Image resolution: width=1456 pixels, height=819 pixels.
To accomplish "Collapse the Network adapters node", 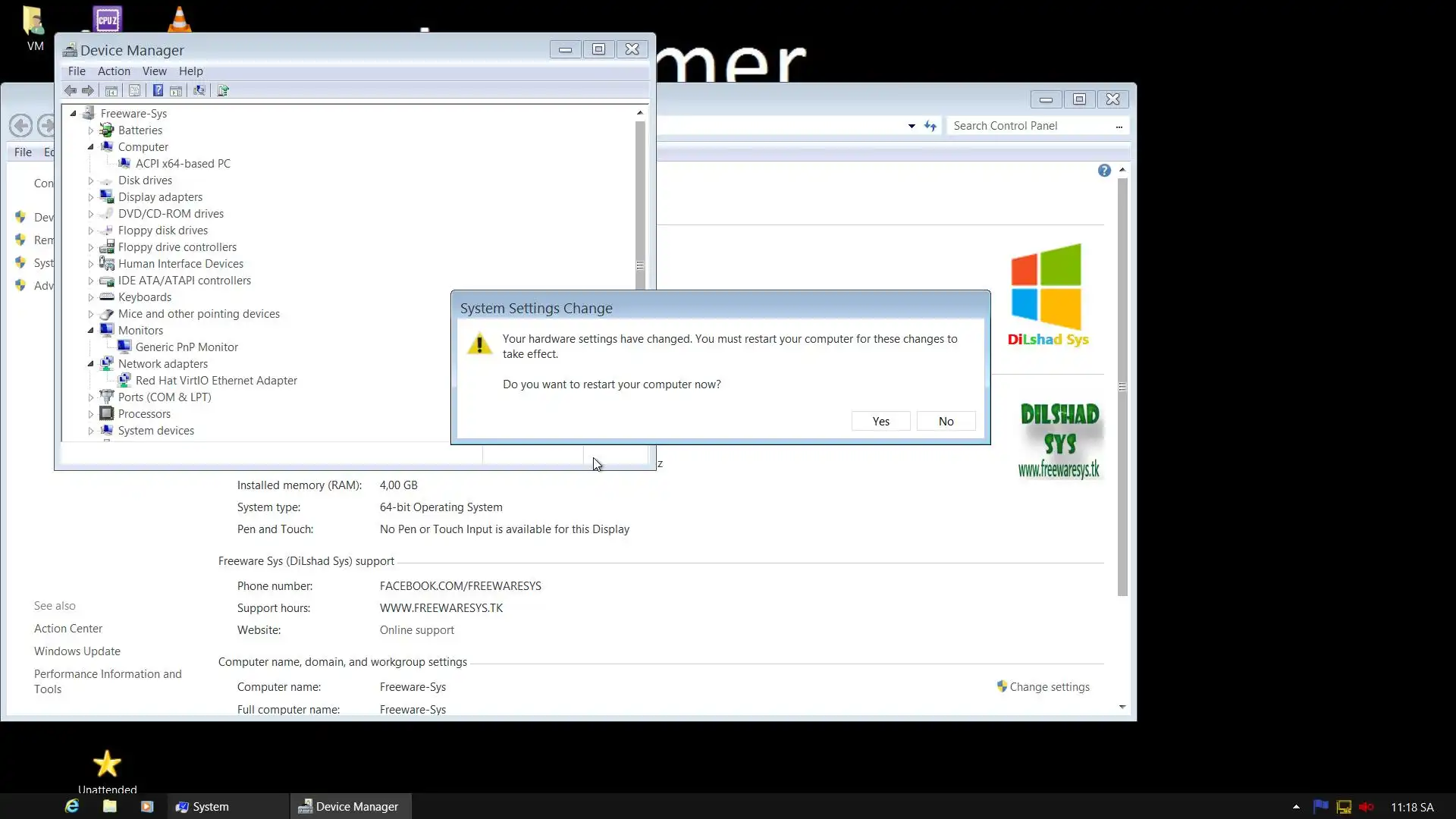I will point(91,364).
